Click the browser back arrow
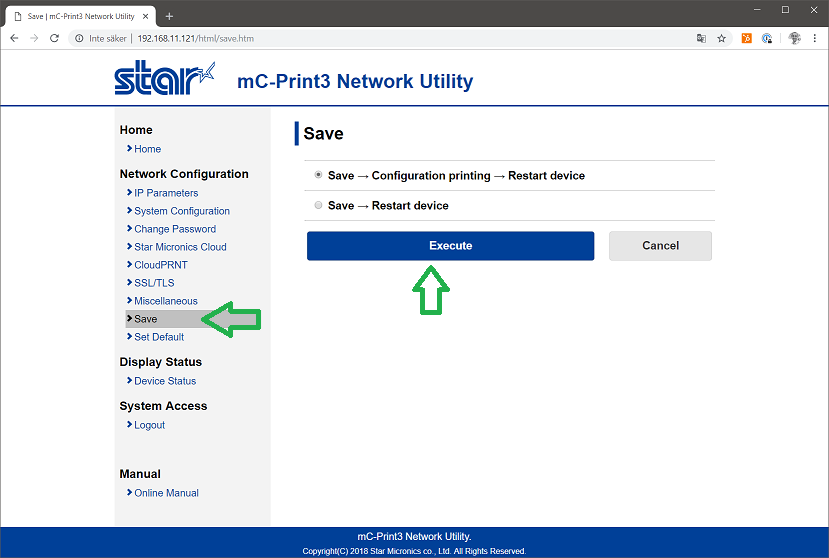Image resolution: width=829 pixels, height=558 pixels. coord(14,38)
